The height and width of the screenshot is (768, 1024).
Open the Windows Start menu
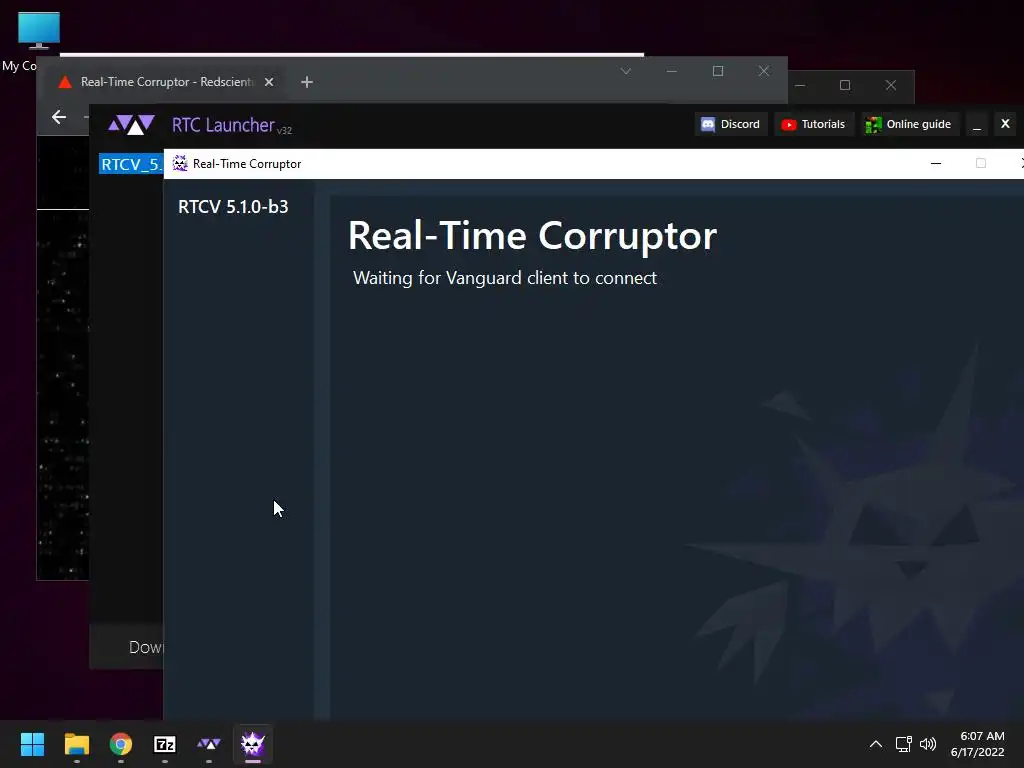click(32, 744)
